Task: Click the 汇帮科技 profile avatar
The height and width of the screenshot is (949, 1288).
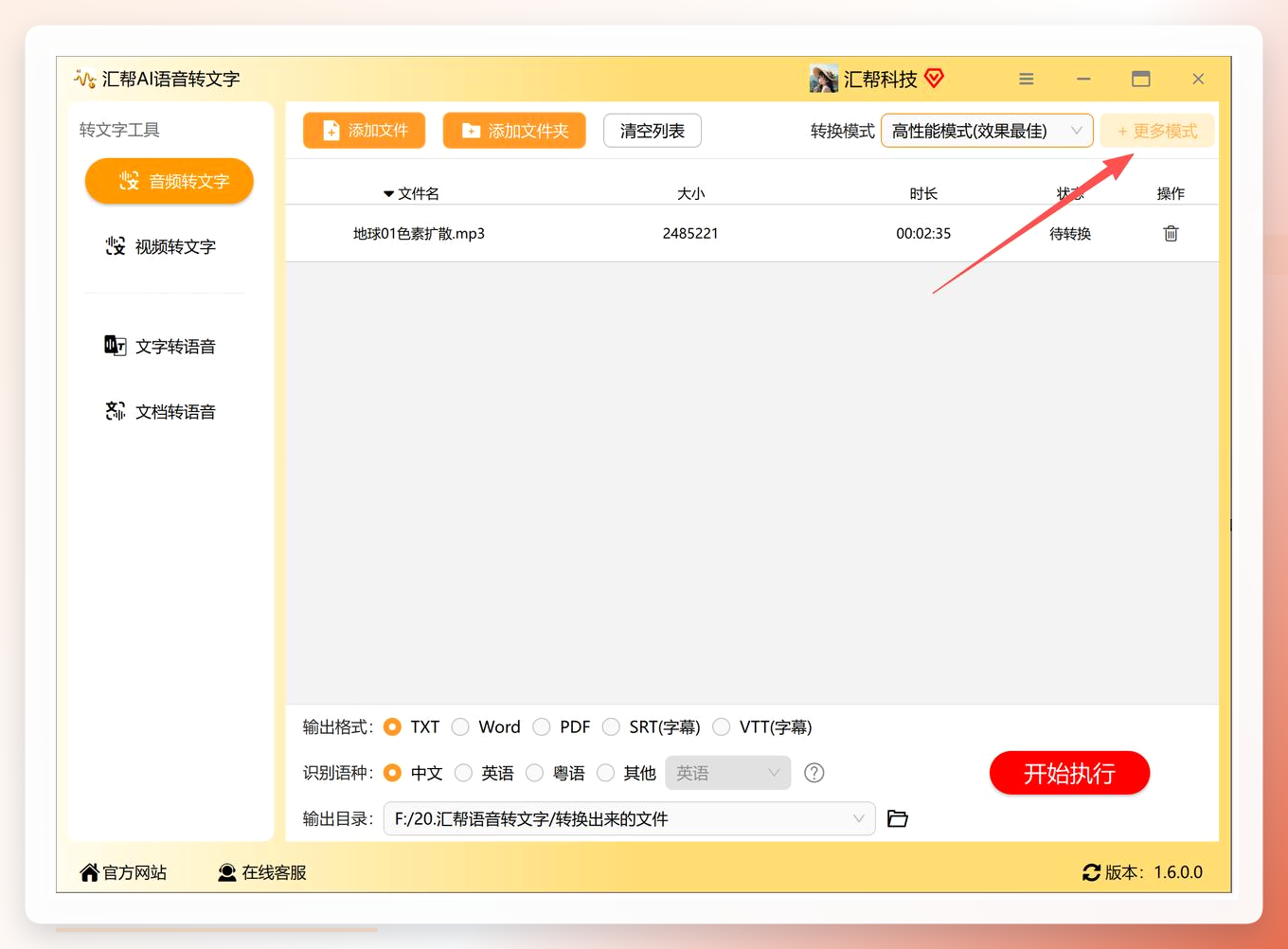Action: click(823, 79)
